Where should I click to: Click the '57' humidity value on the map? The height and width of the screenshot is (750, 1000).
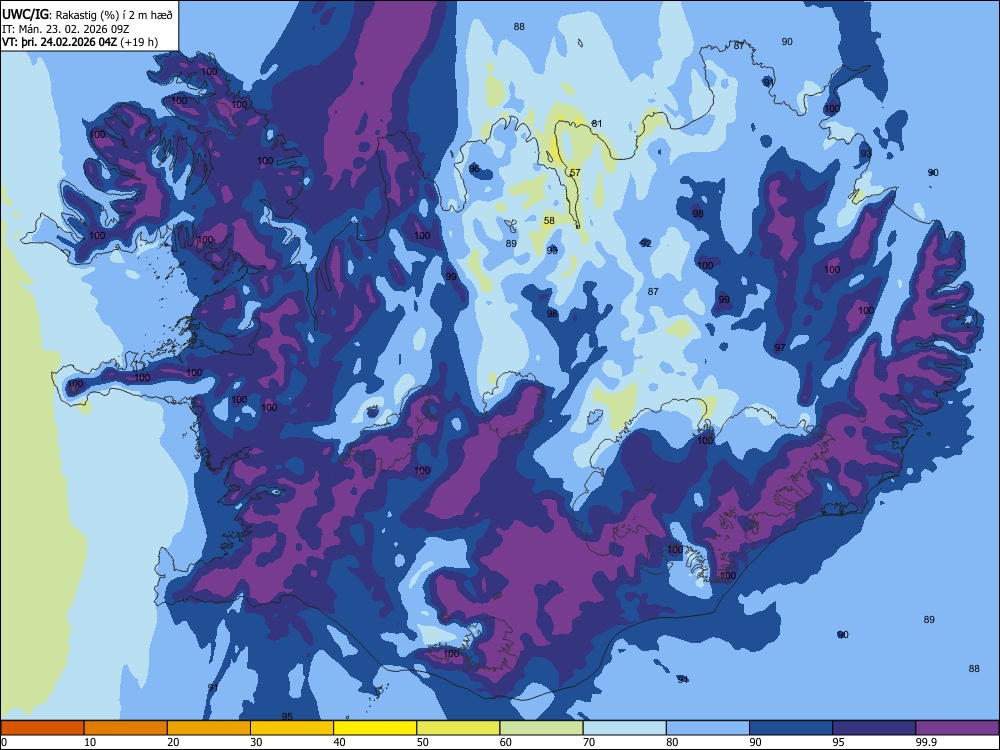point(575,173)
